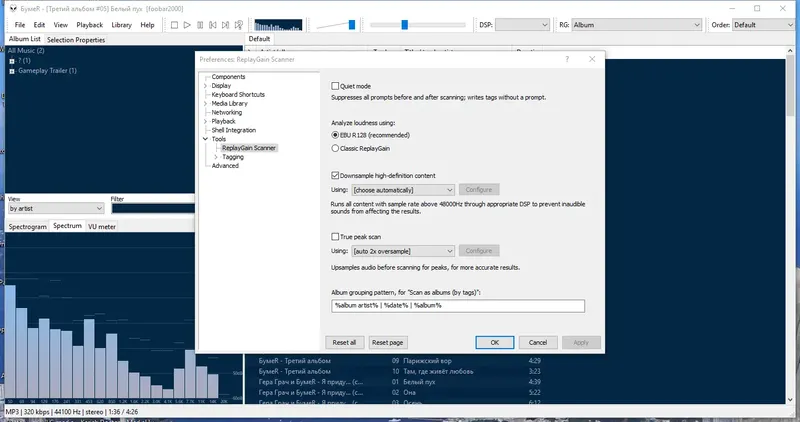The width and height of the screenshot is (800, 422).
Task: Expand the Gameplay Trailer node
Action: pos(12,71)
